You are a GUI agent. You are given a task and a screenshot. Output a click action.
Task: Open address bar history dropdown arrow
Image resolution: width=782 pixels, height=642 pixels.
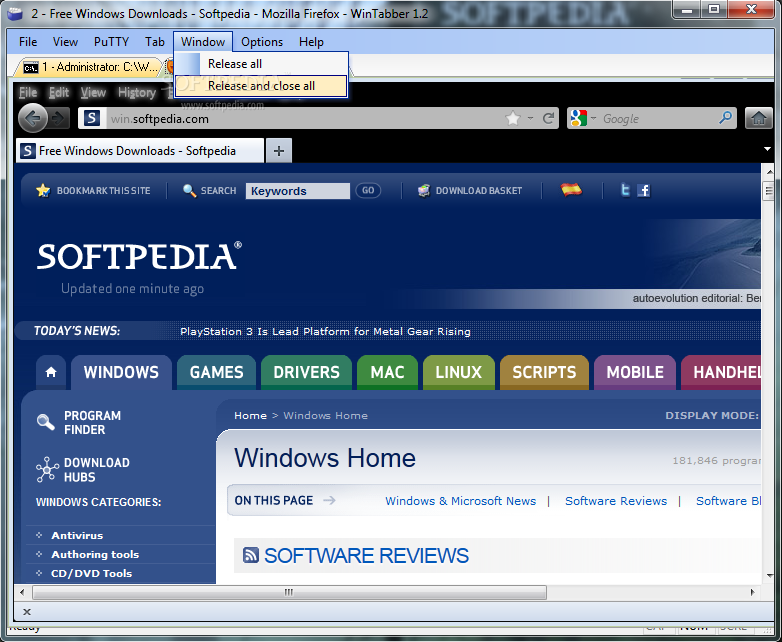530,119
